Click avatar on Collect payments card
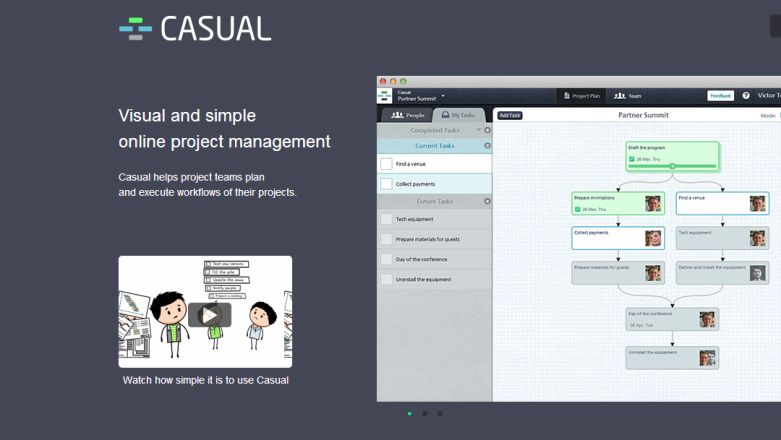The height and width of the screenshot is (440, 781). point(653,238)
